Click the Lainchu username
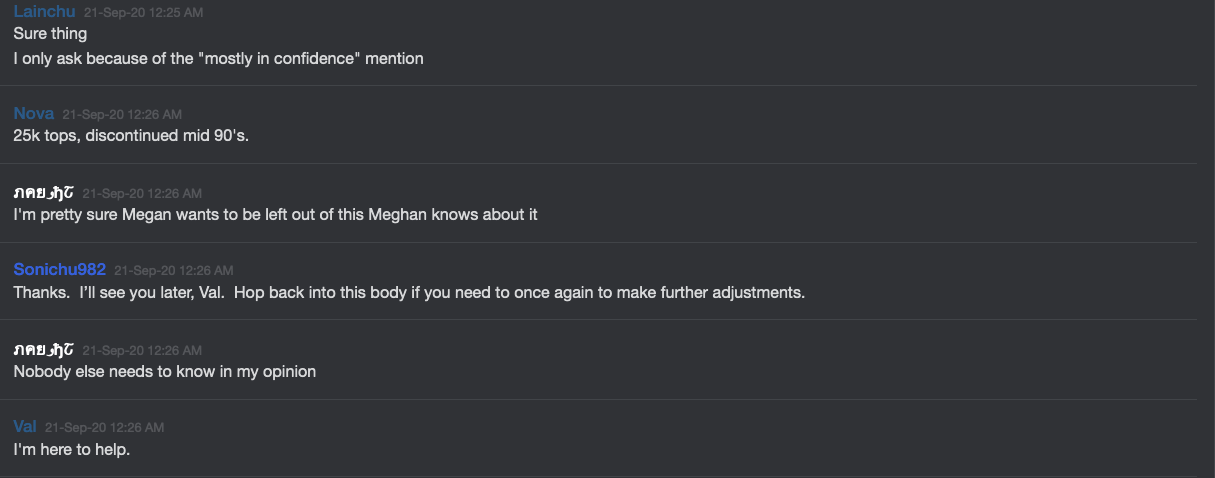 [44, 11]
